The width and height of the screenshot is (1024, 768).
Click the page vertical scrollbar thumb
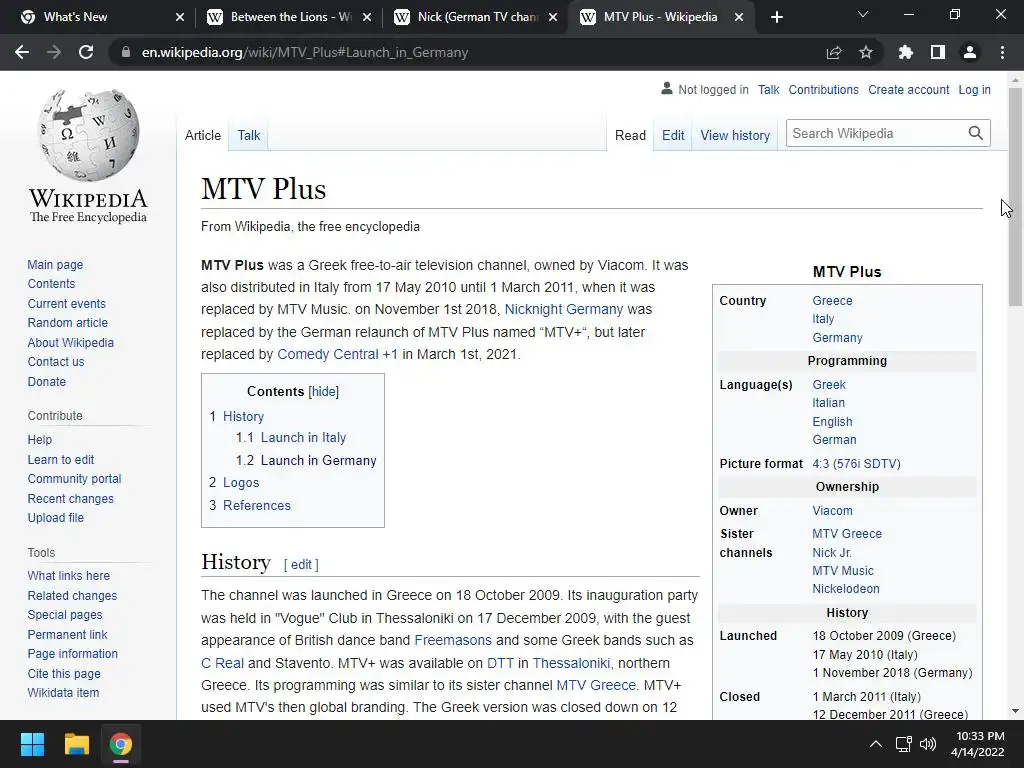pyautogui.click(x=1015, y=196)
